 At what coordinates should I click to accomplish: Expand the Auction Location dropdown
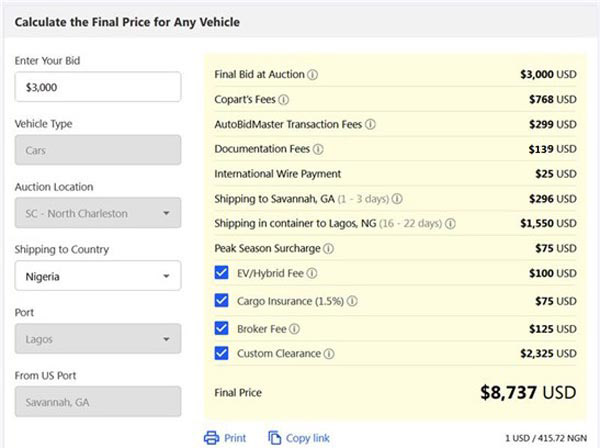98,212
